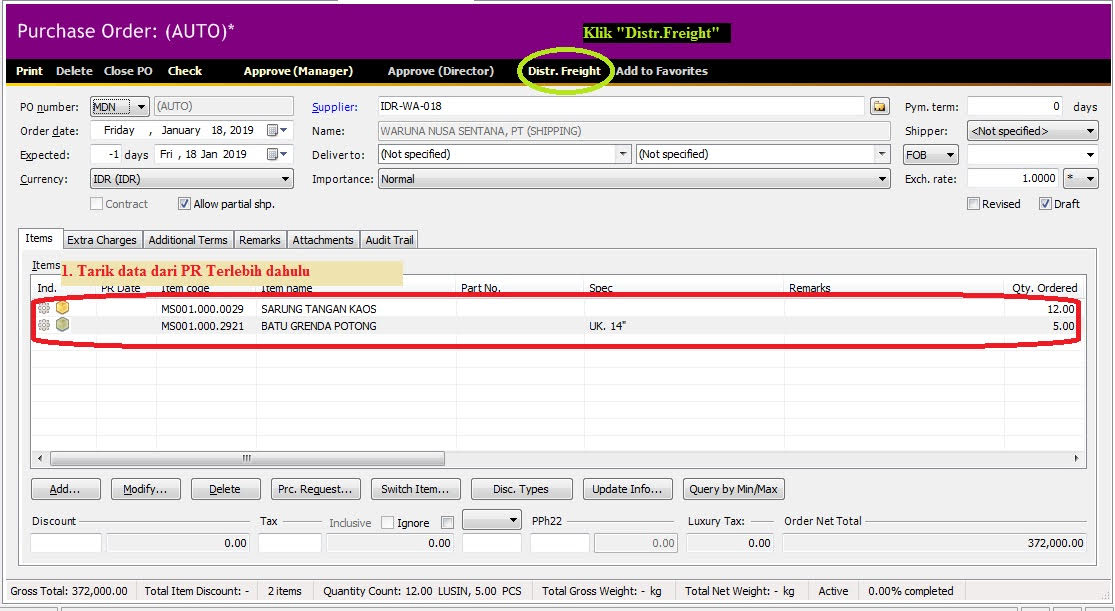Click gear icon on SARUNG TANGAN KAOS row
Image resolution: width=1115 pixels, height=611 pixels.
coord(44,309)
